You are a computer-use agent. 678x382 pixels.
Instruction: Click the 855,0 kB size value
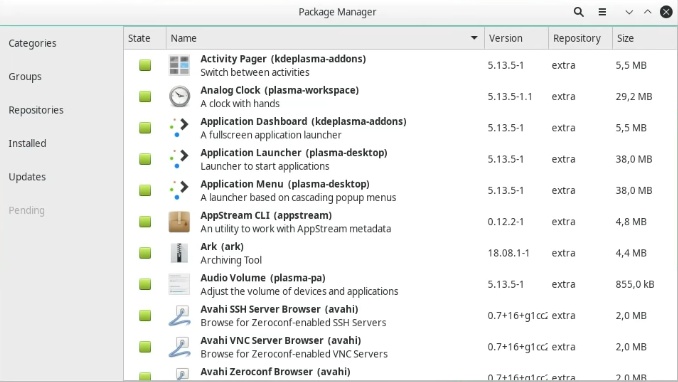click(635, 284)
